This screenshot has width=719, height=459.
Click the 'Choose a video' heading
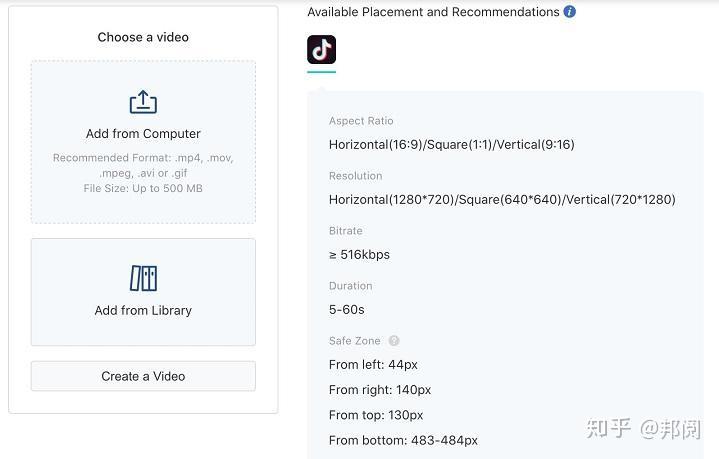(143, 37)
